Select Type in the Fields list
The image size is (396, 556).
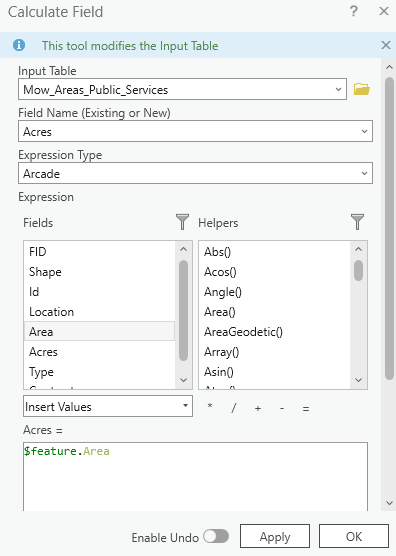pyautogui.click(x=99, y=372)
